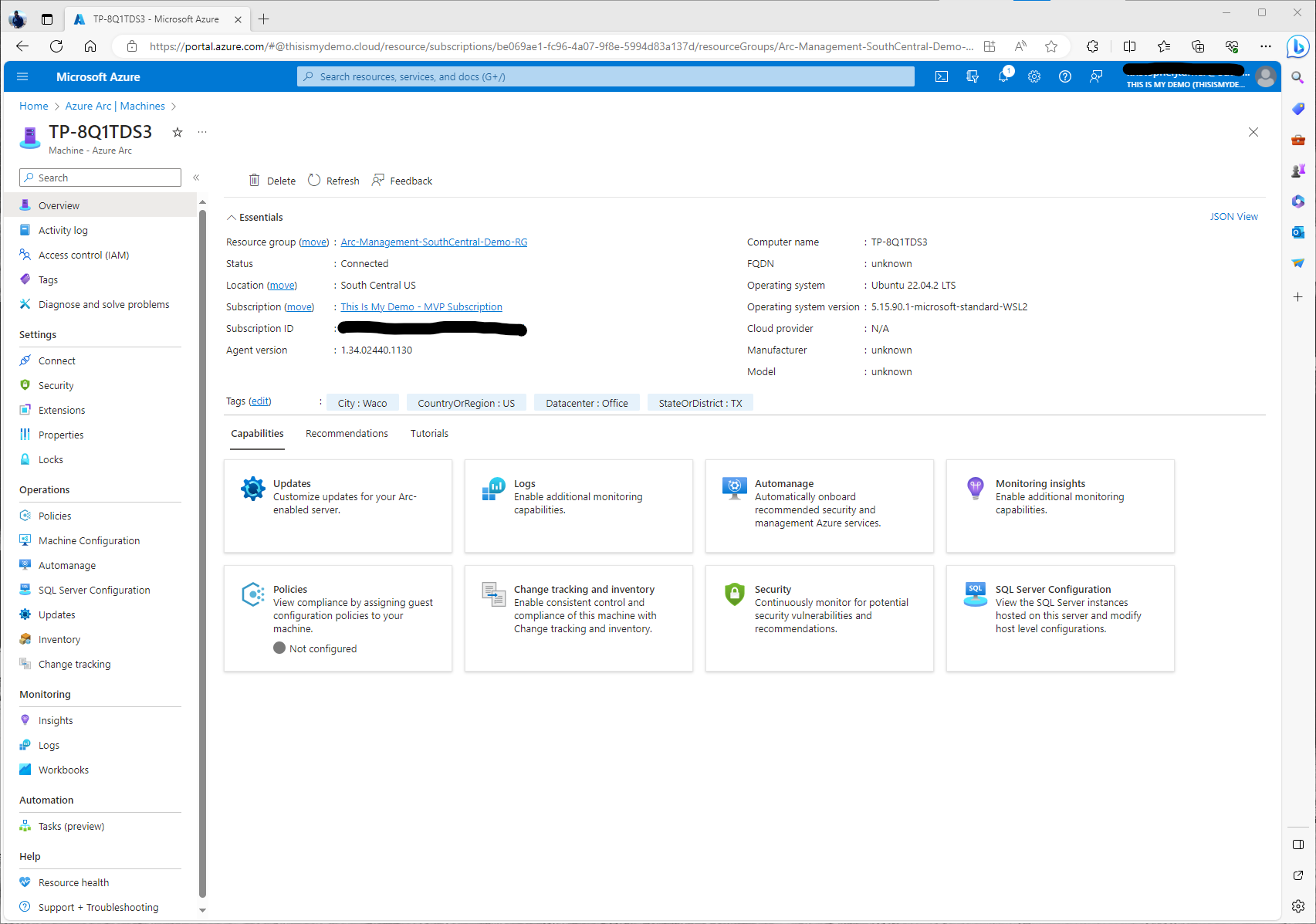Open JSON View of Essentials
1316x924 pixels.
tap(1233, 216)
